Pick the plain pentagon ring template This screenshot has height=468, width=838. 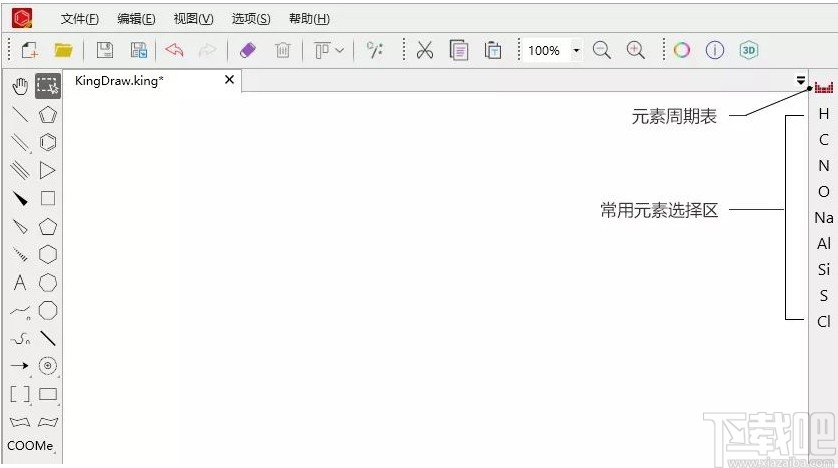(48, 227)
